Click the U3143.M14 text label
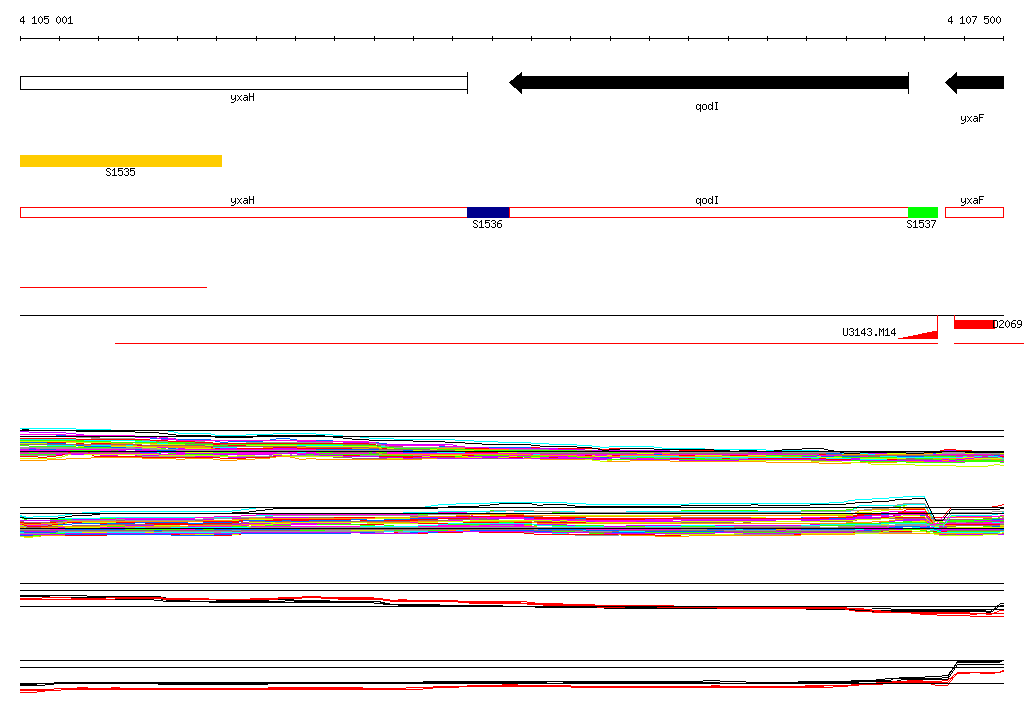 point(869,333)
